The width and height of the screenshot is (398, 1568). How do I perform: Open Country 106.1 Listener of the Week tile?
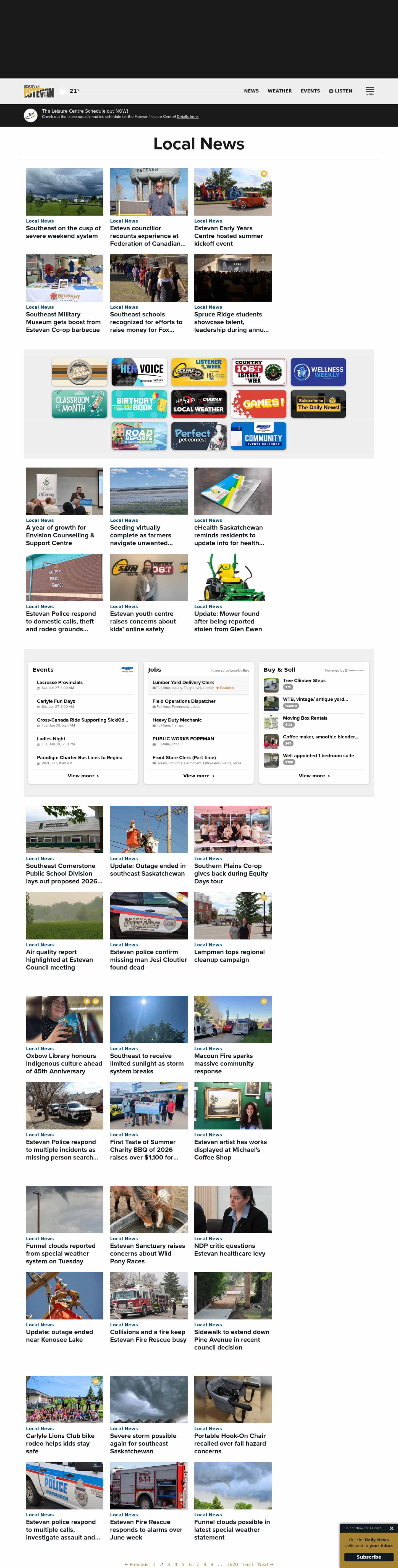(258, 372)
